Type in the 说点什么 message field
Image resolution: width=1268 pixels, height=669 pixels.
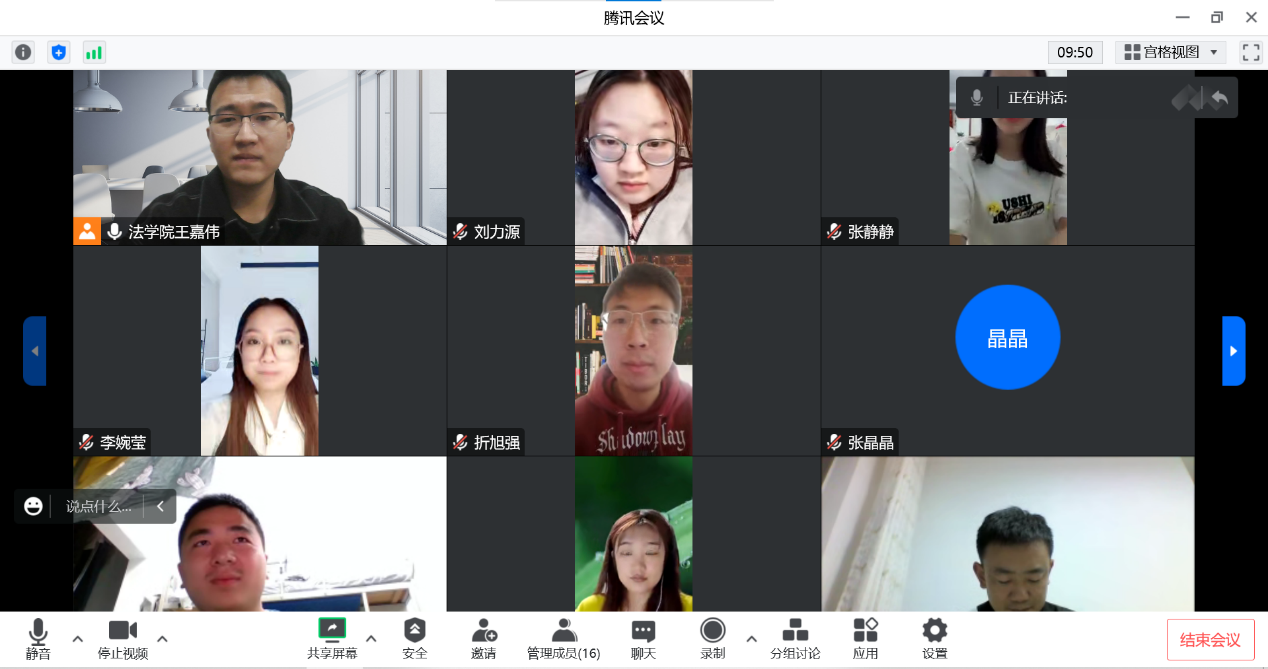click(x=98, y=507)
